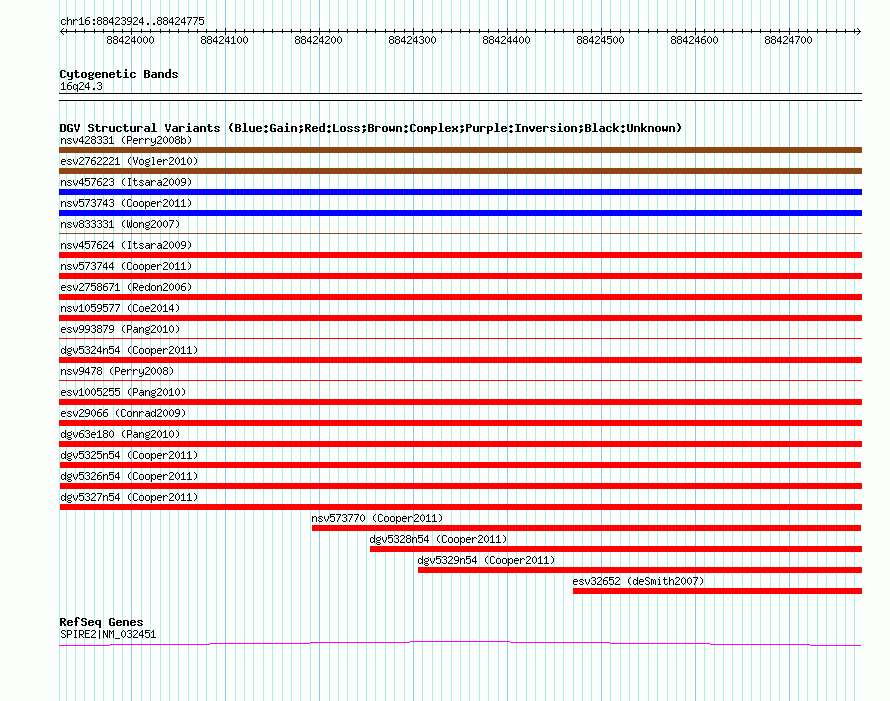
Task: Click ruler position 88424700
Action: (788, 40)
